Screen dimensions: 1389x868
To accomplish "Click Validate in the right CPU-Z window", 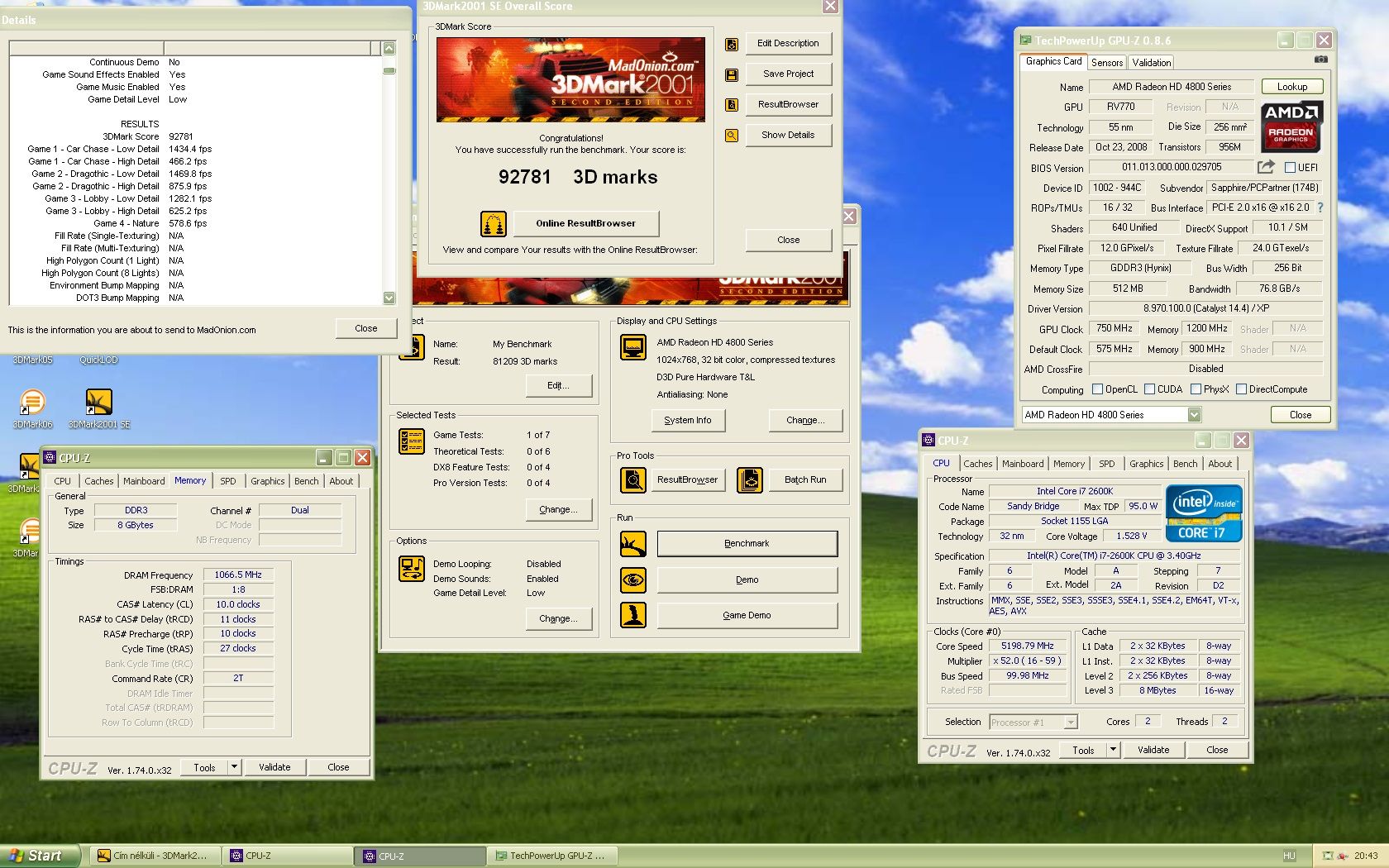I will tap(1153, 750).
